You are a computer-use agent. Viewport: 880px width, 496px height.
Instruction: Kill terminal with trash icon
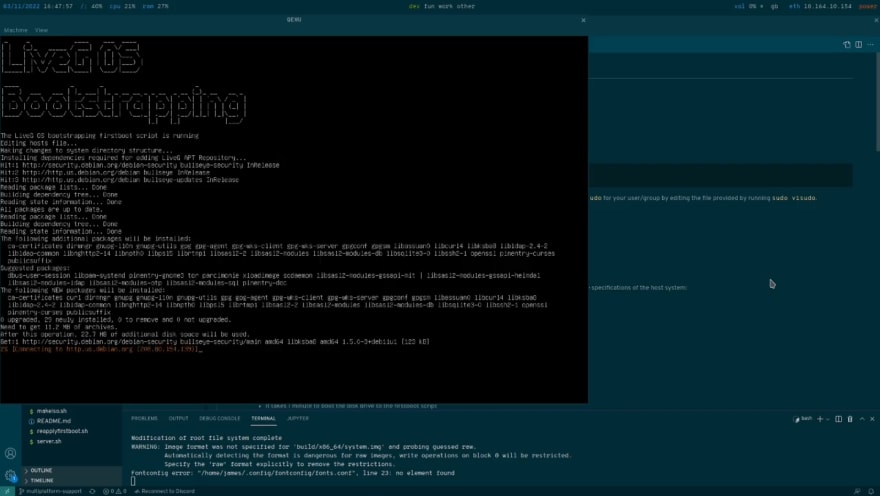(x=850, y=419)
